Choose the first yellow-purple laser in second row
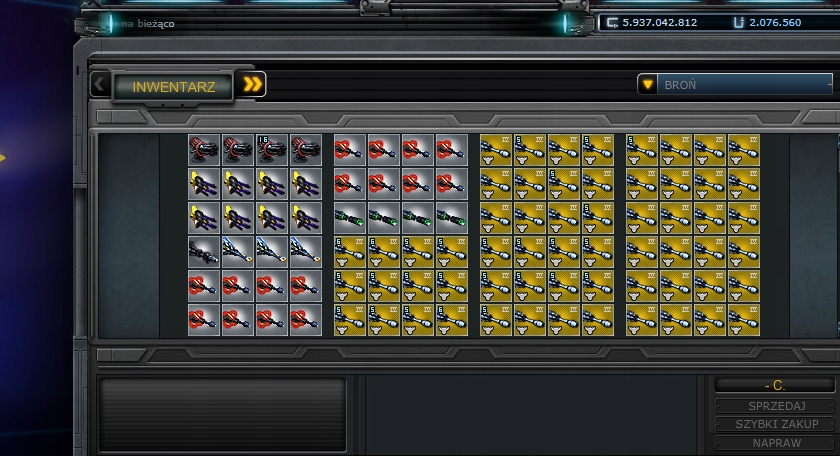This screenshot has height=456, width=840. coord(204,184)
